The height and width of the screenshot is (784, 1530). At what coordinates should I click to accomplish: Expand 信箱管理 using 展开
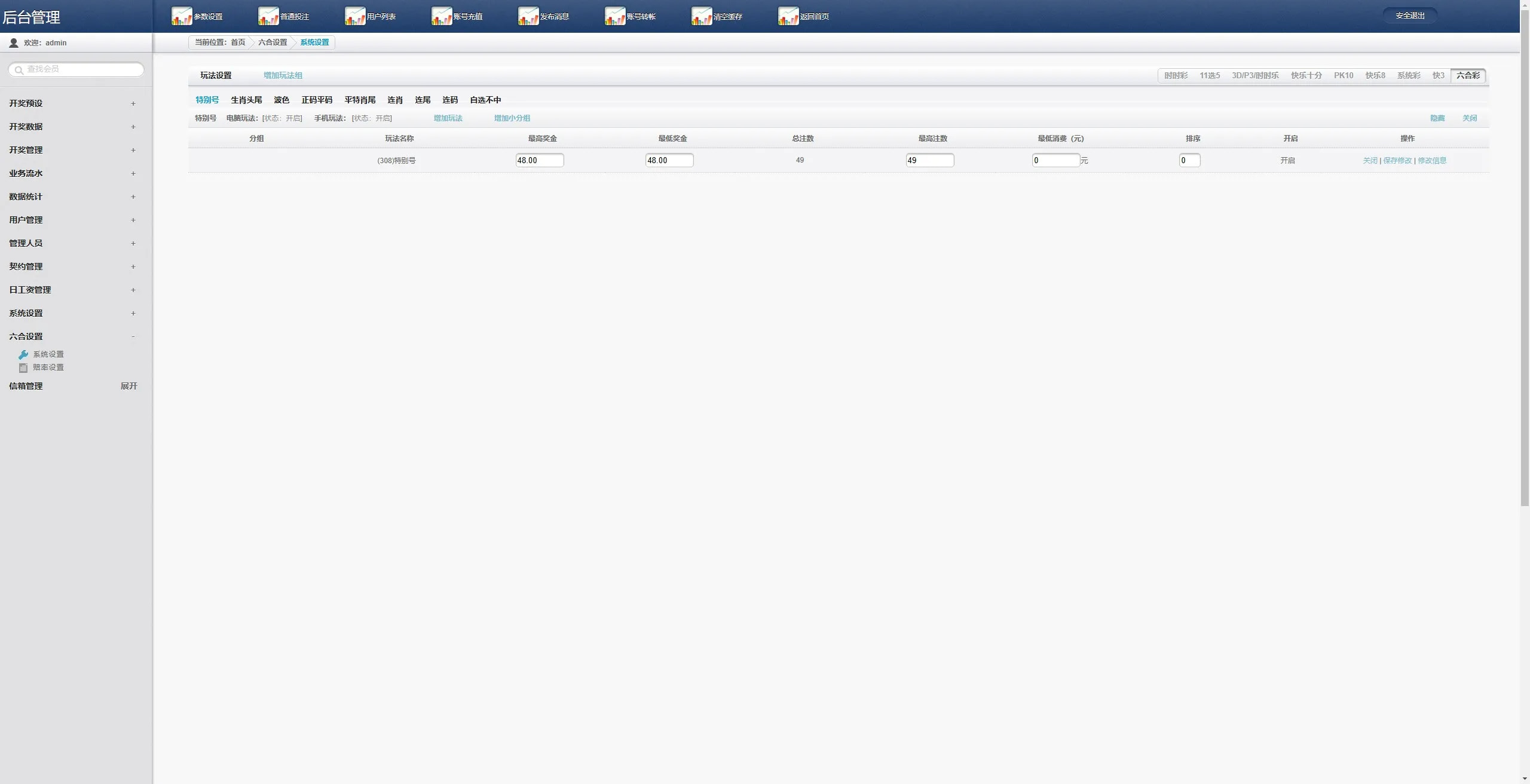[x=128, y=386]
